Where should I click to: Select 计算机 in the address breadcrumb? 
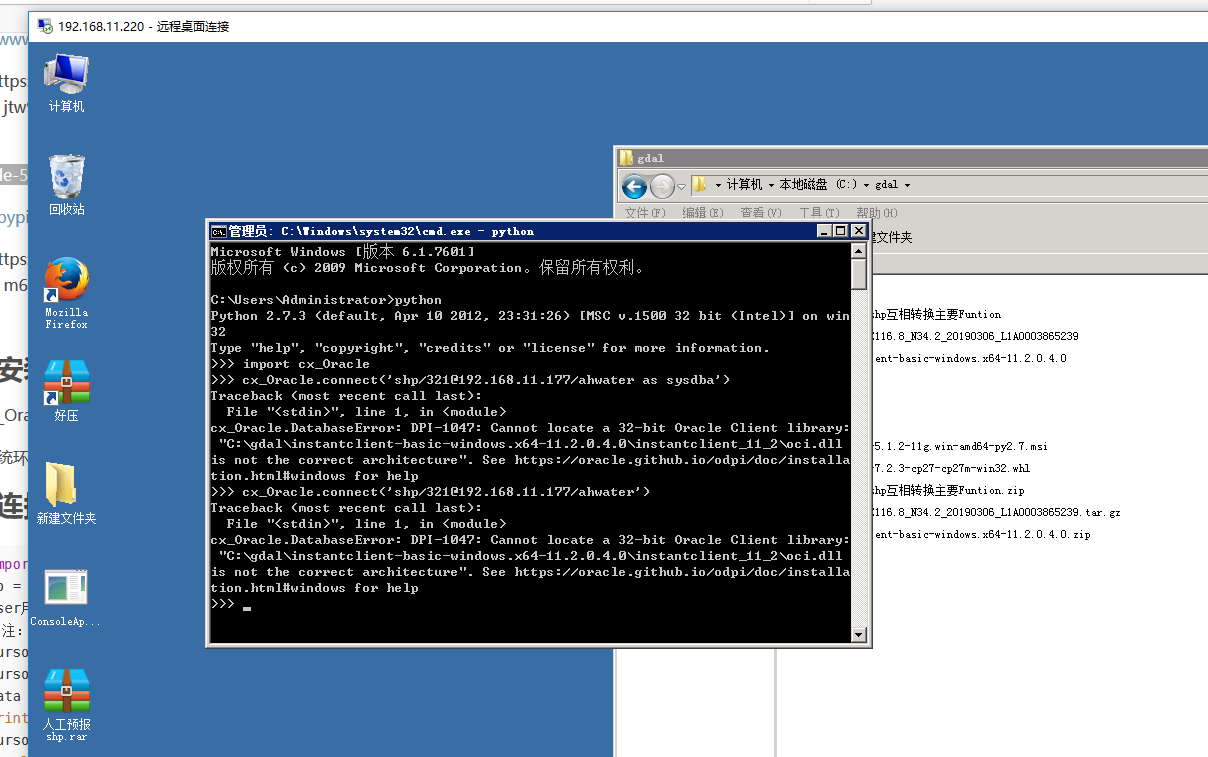745,185
